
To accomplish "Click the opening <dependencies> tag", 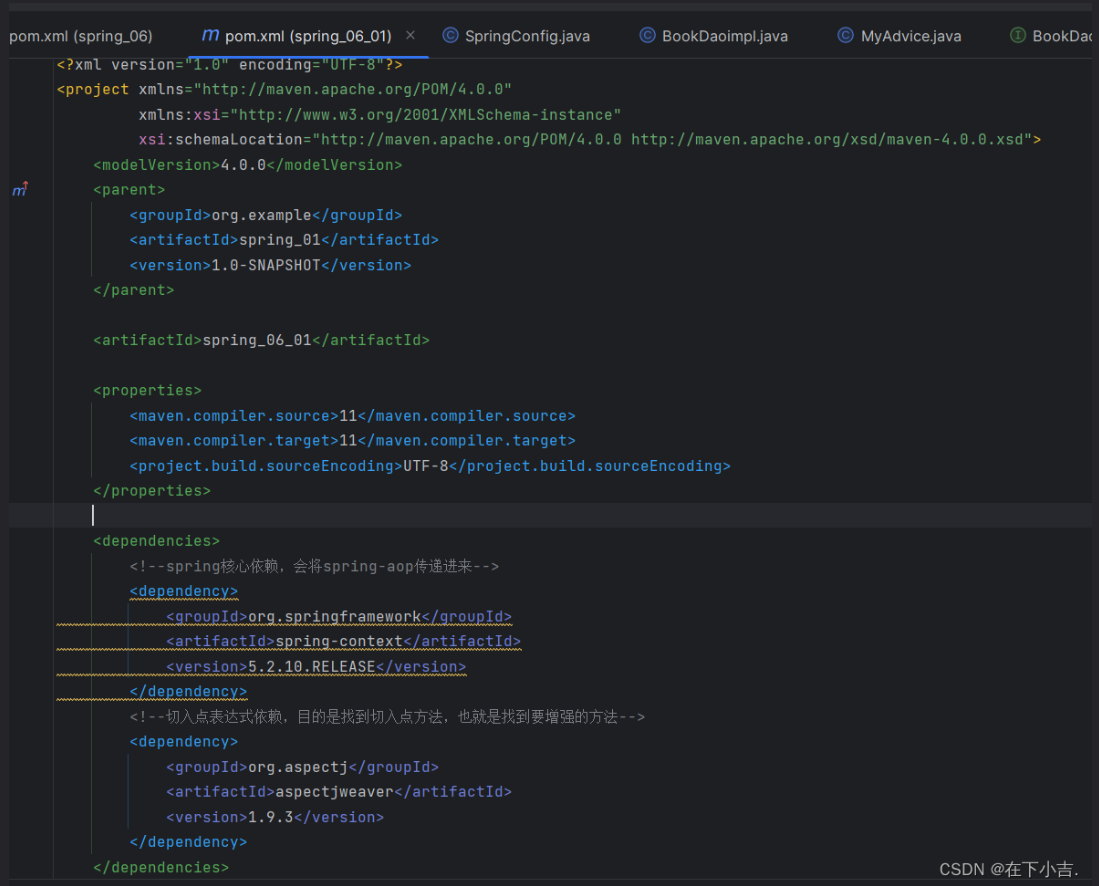I will point(156,541).
